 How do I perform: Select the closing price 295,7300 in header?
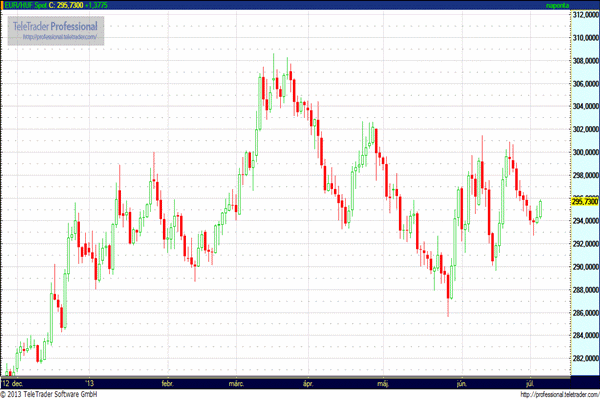68,5
